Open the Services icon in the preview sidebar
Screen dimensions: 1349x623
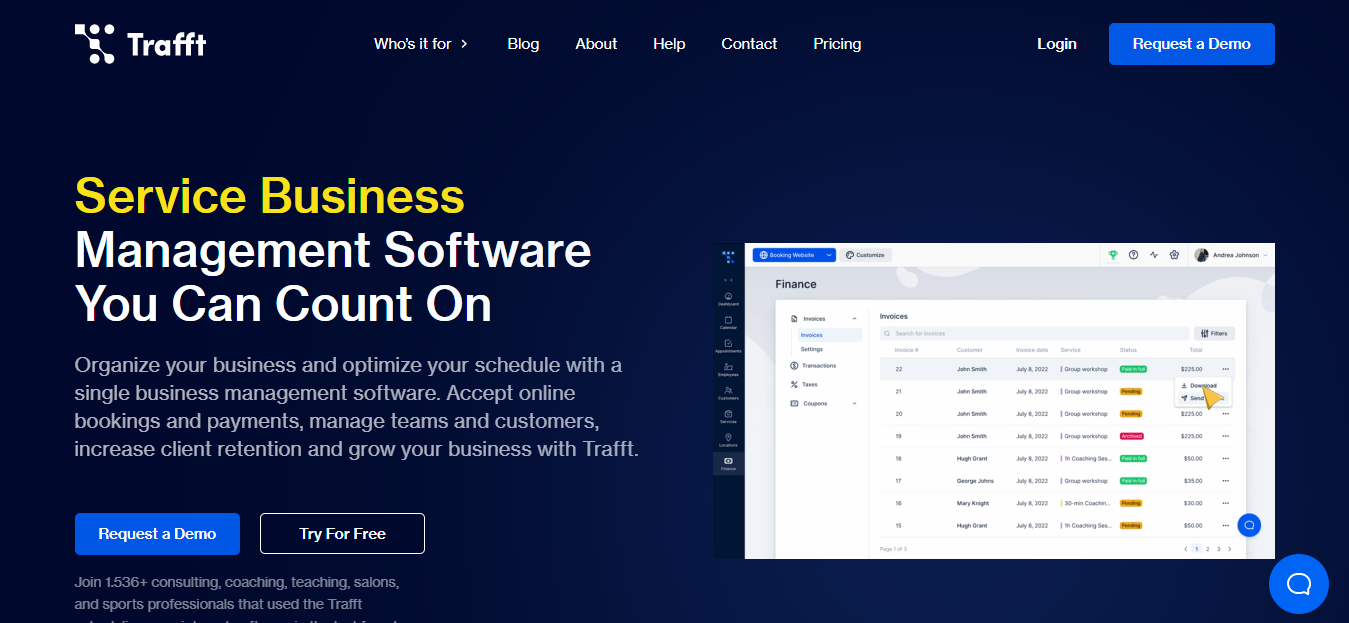728,416
